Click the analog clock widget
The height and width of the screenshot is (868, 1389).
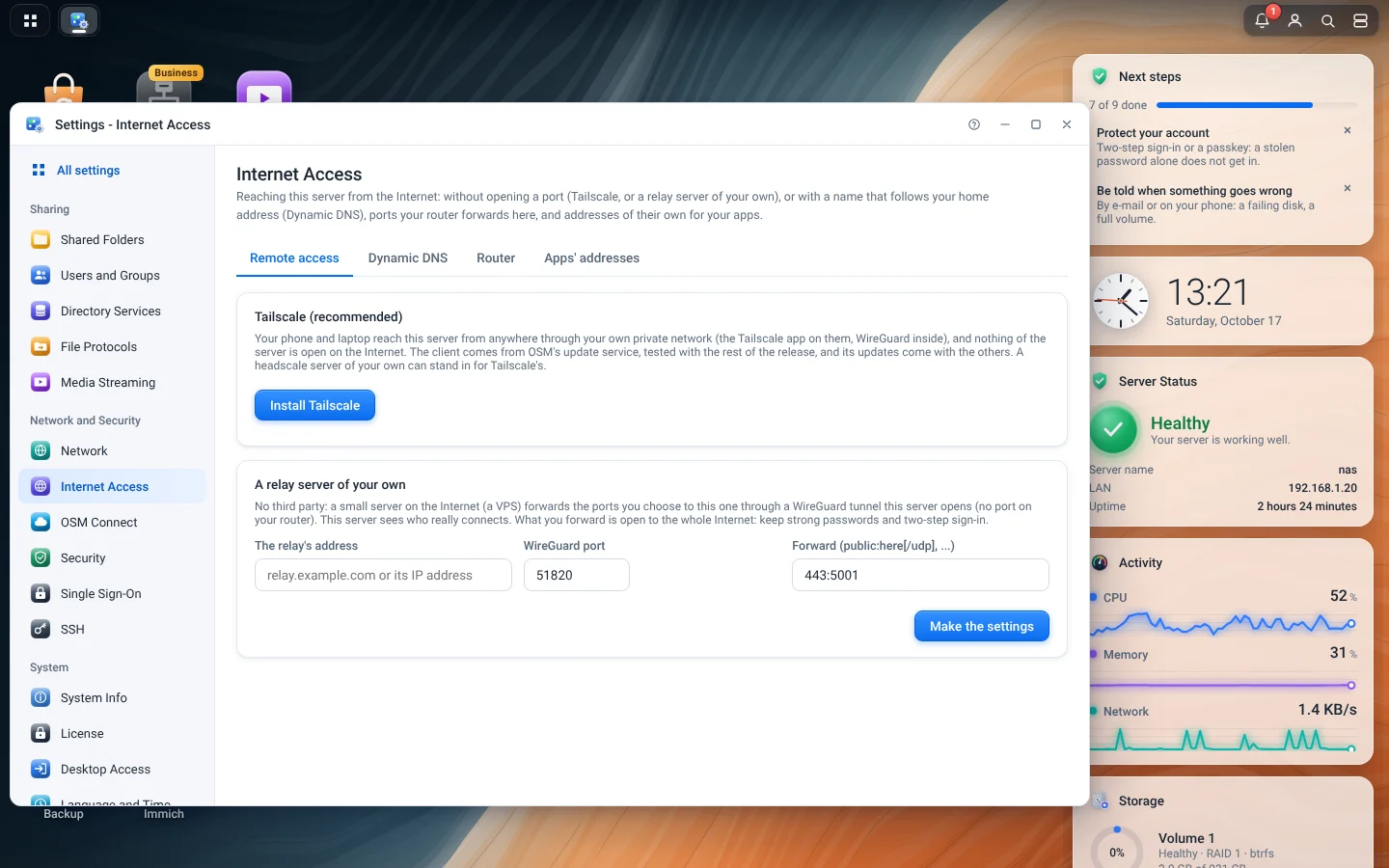[1120, 301]
